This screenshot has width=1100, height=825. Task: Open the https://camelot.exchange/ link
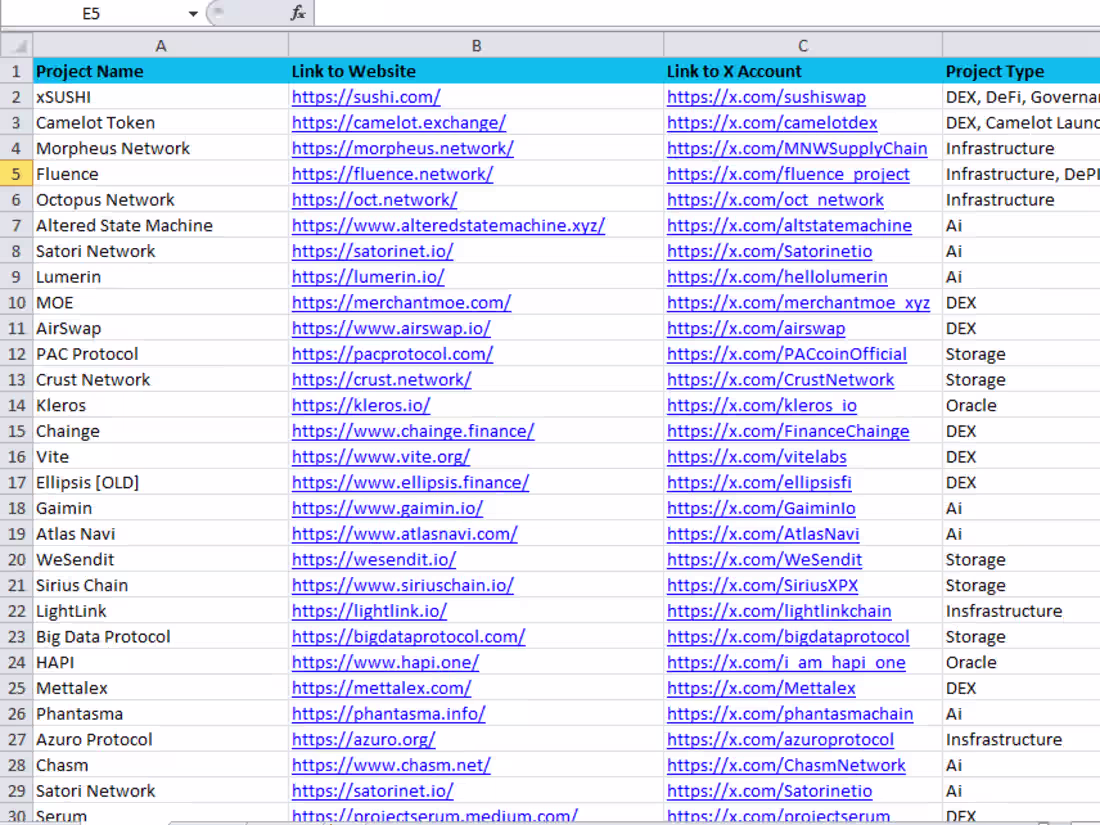398,123
